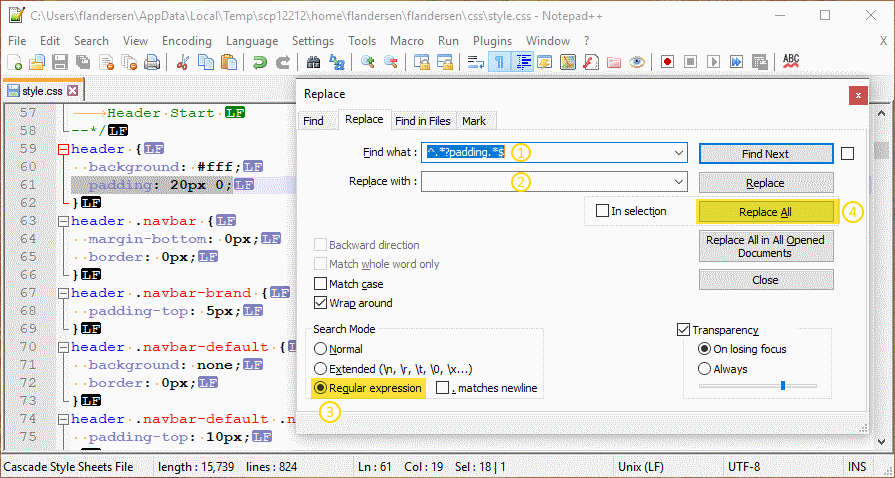Check the In selection checkbox
Image resolution: width=895 pixels, height=478 pixels.
[x=602, y=211]
